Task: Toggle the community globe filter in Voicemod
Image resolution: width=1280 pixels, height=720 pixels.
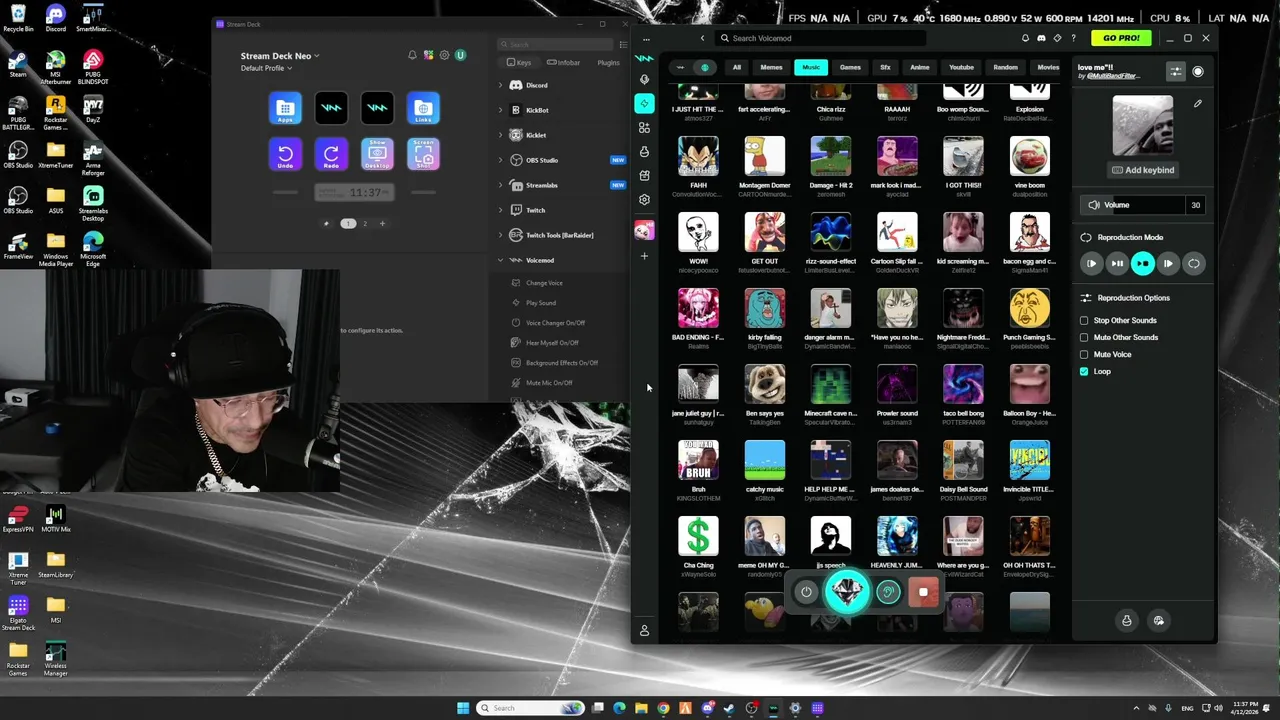Action: pos(704,67)
